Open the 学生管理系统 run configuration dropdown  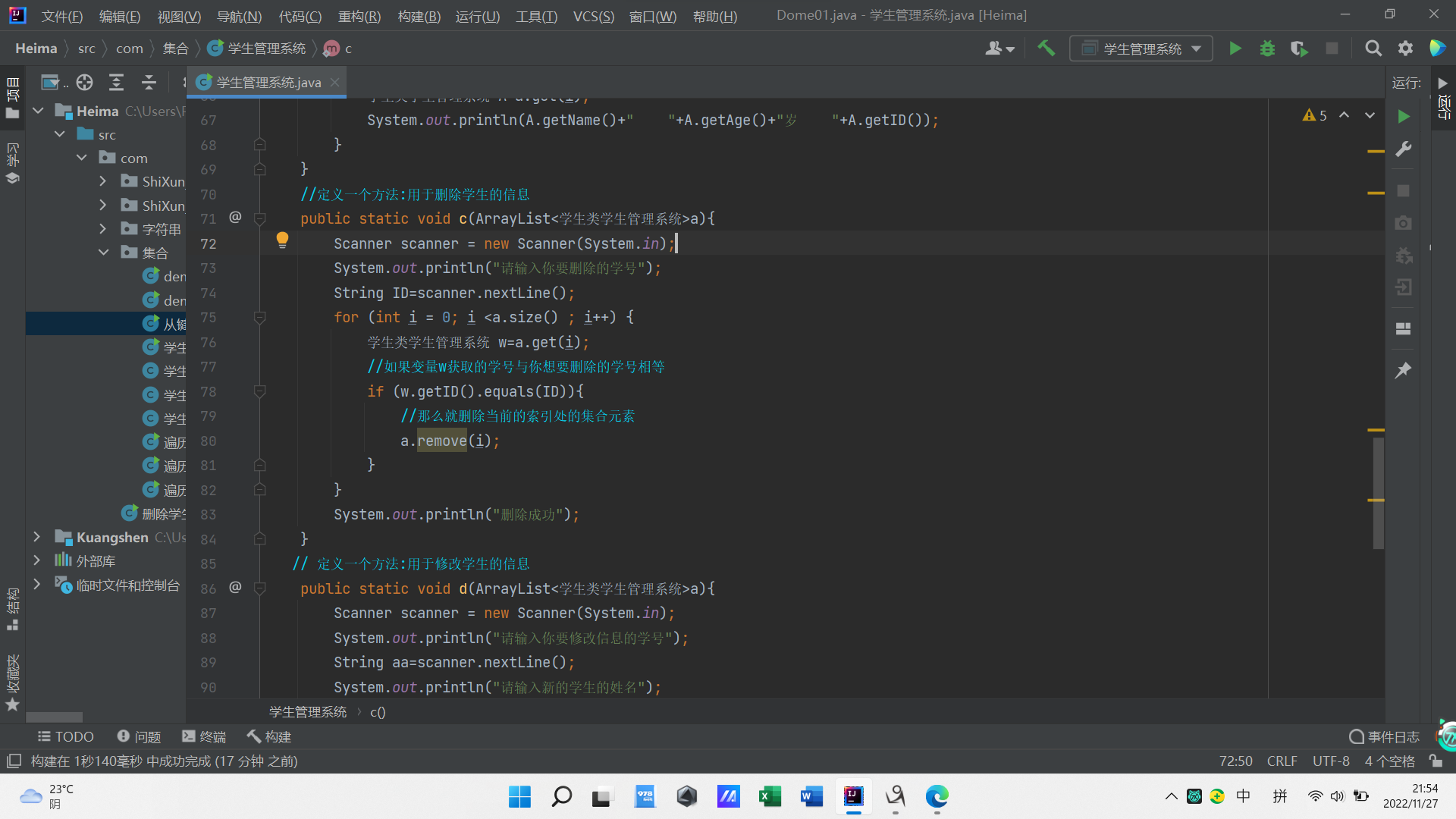pos(1141,49)
